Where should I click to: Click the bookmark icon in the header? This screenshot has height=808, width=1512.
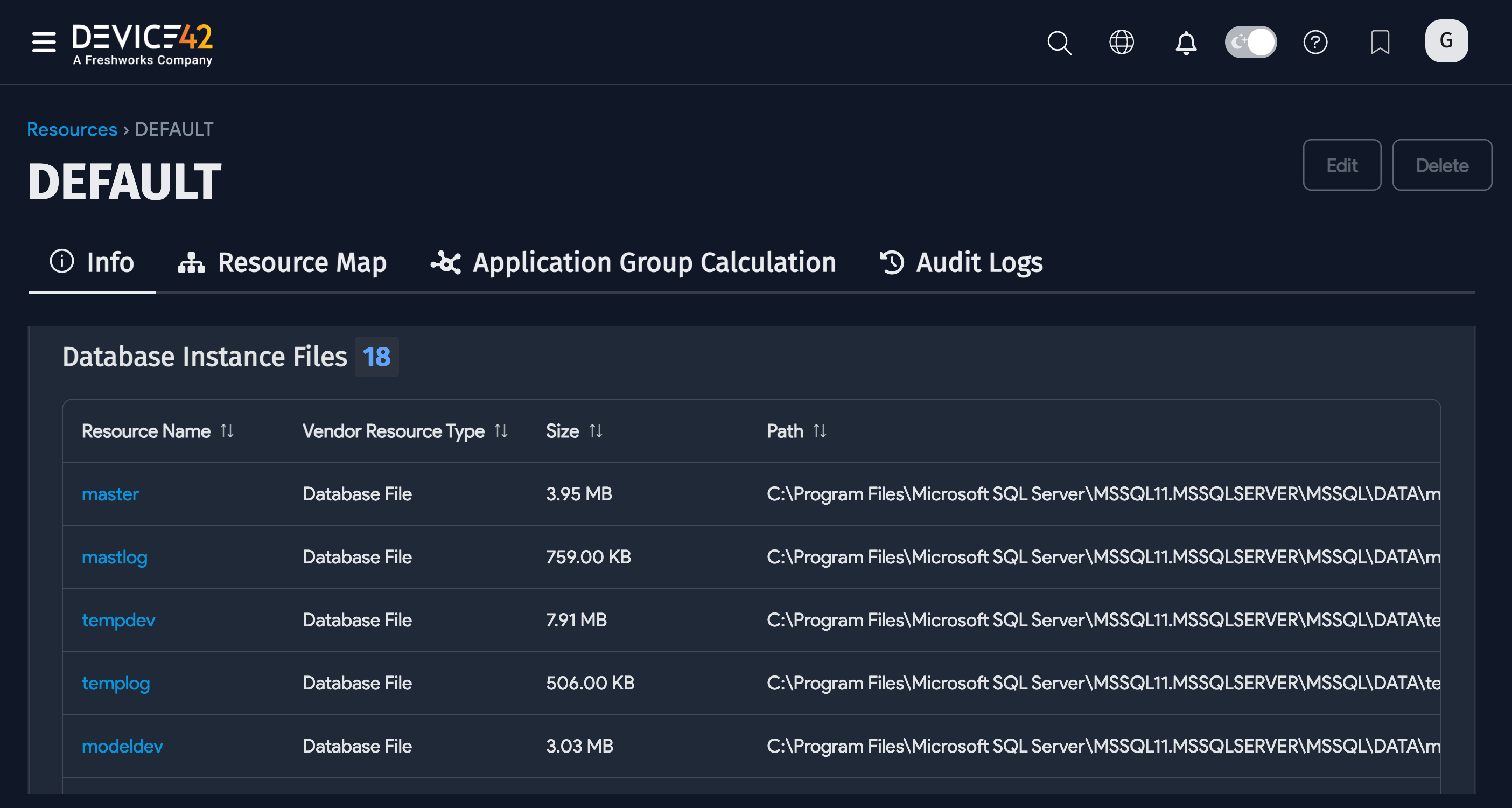tap(1381, 42)
